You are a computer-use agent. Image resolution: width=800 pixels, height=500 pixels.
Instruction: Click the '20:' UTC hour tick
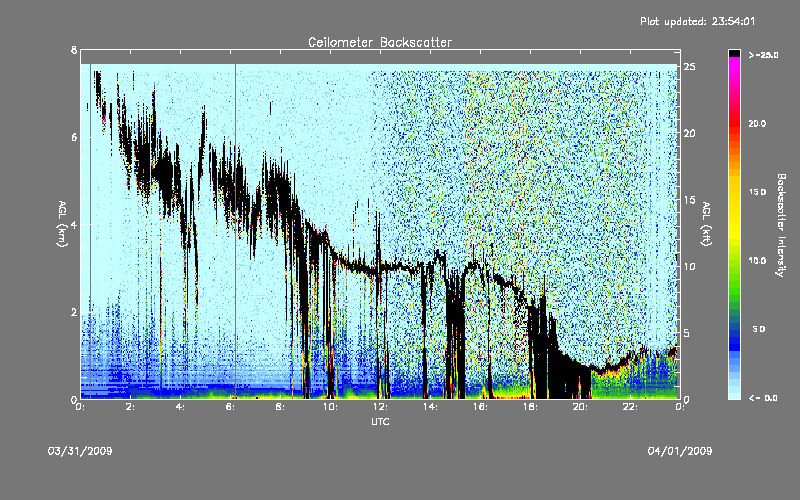point(580,407)
